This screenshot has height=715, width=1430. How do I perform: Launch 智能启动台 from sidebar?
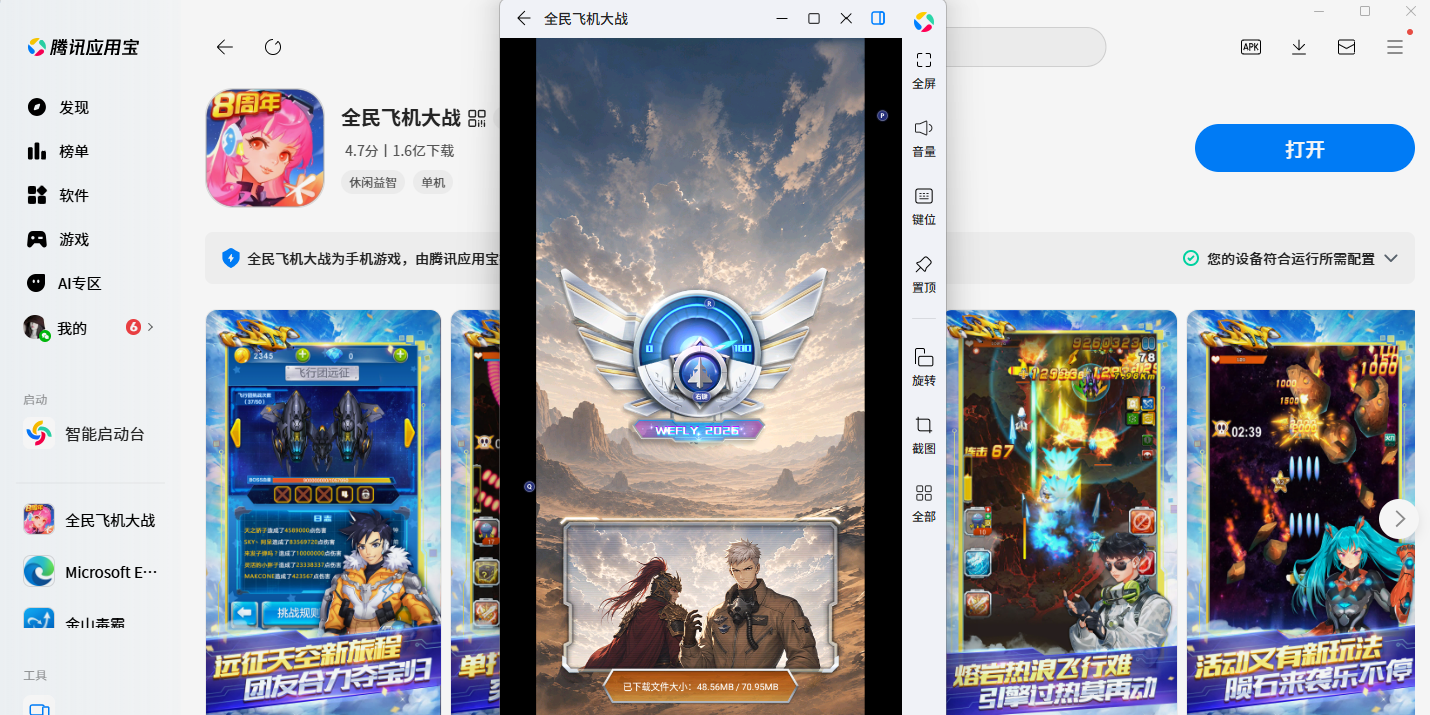pyautogui.click(x=85, y=434)
